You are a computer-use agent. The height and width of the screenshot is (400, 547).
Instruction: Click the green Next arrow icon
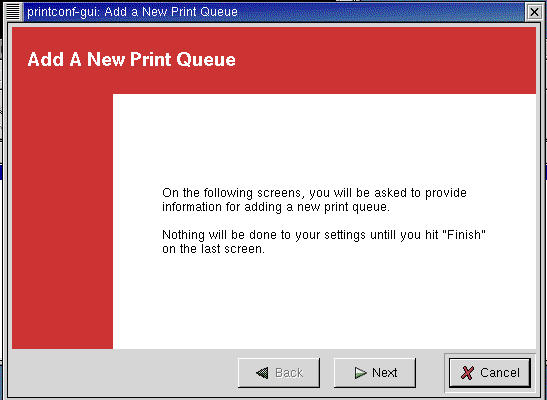(360, 373)
